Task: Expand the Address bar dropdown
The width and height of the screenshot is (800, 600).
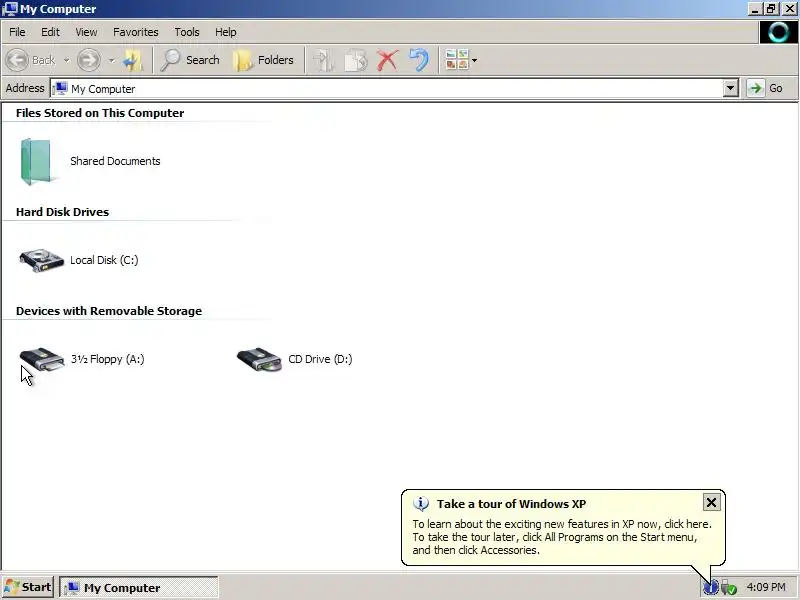Action: [731, 88]
